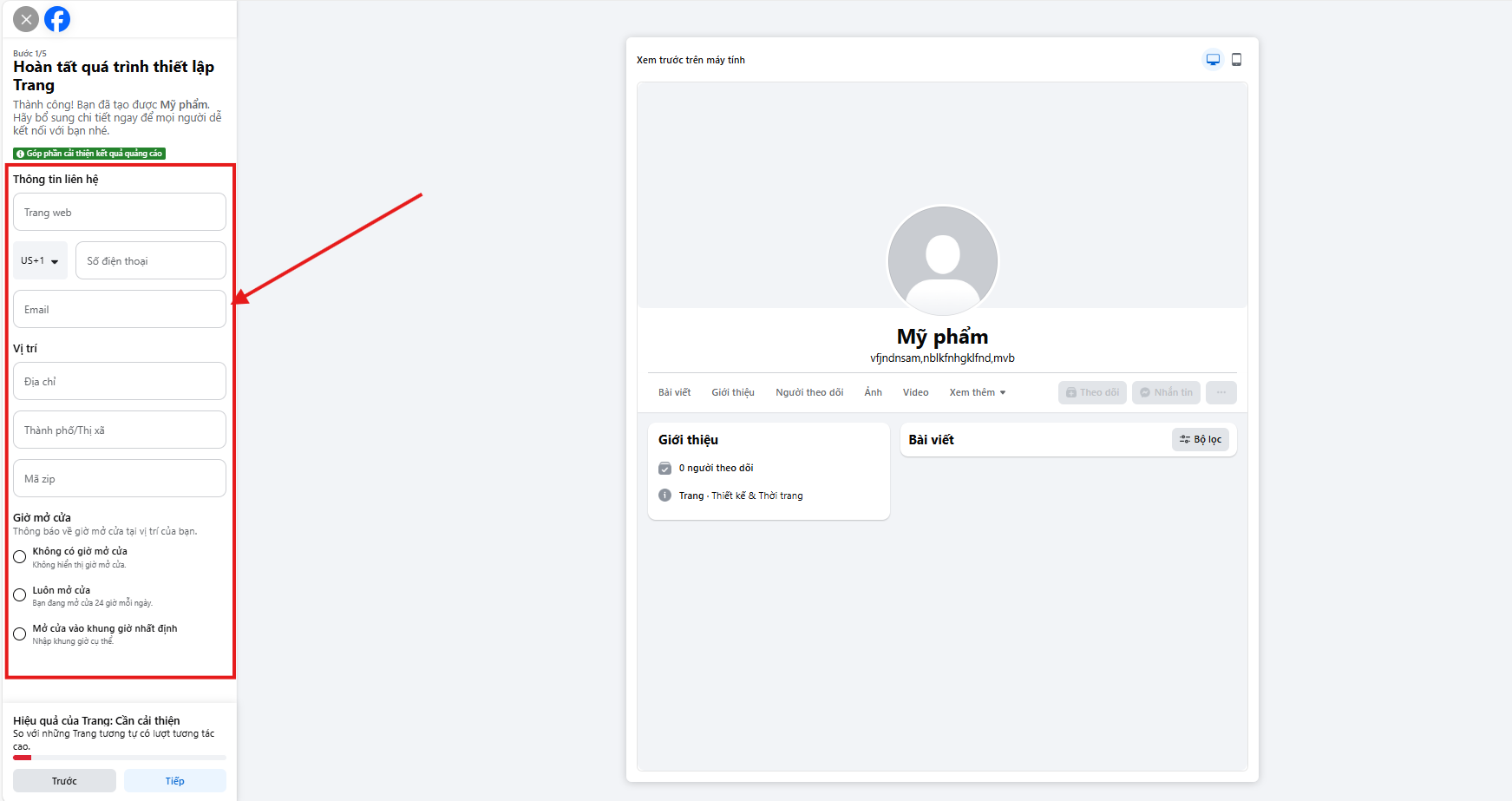Click the Trang web input field
1512x801 pixels.
coord(119,212)
